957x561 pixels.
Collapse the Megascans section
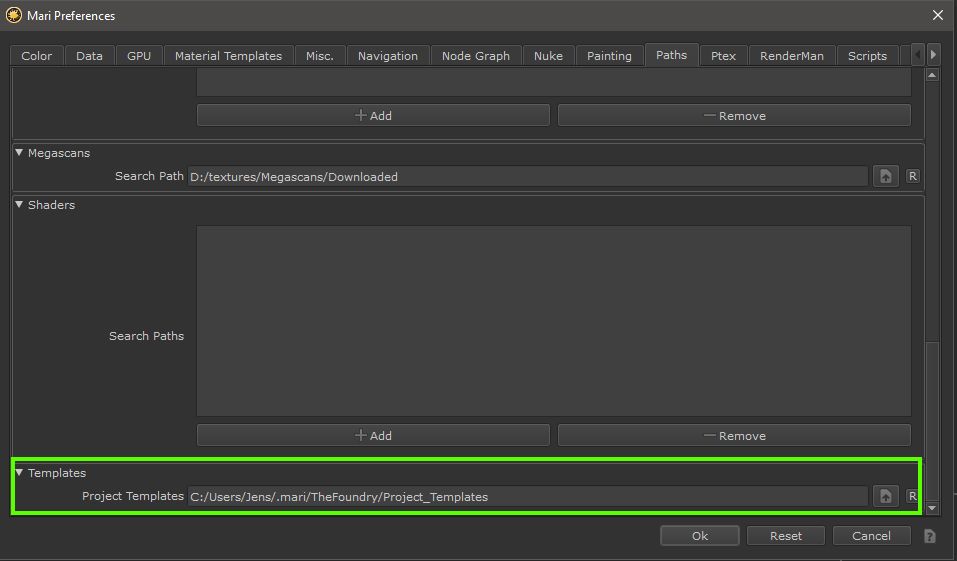[x=19, y=153]
